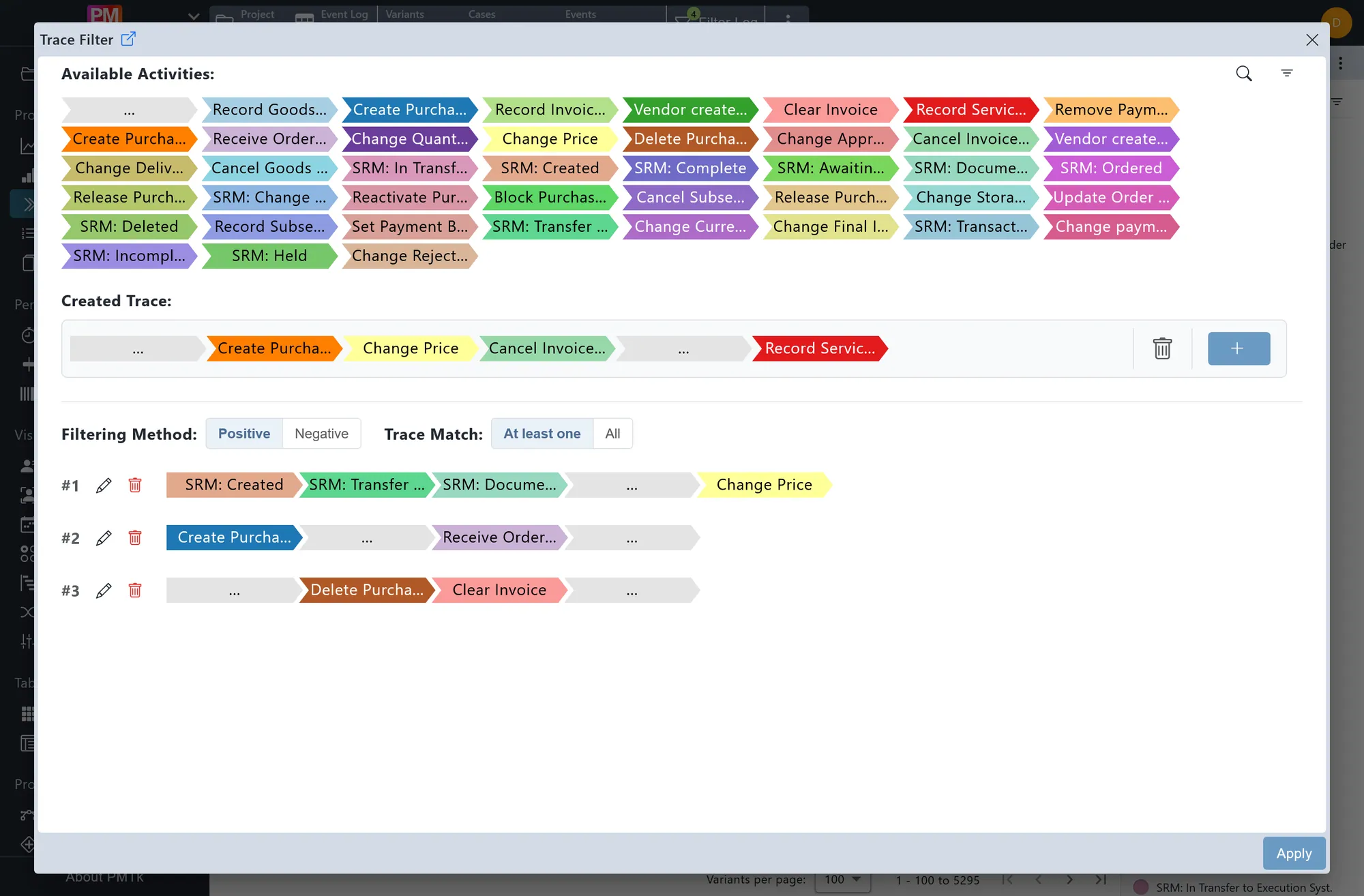Click Change Price chip in Created Trace

point(411,348)
